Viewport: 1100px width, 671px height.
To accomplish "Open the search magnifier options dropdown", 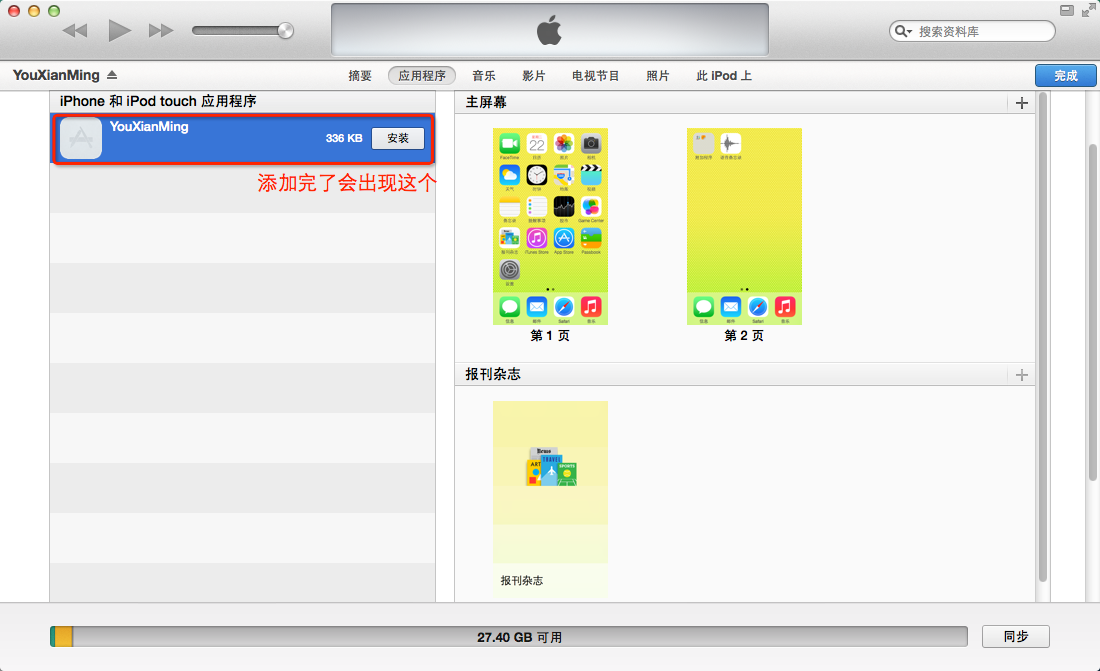I will click(x=903, y=31).
